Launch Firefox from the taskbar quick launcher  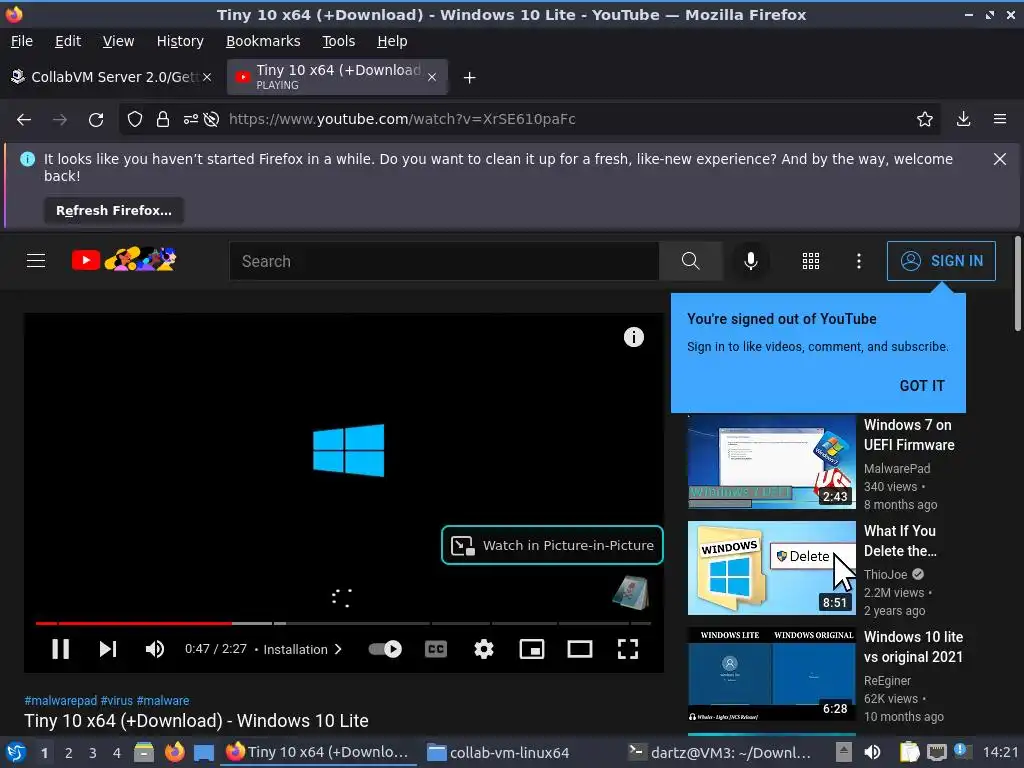click(x=174, y=753)
